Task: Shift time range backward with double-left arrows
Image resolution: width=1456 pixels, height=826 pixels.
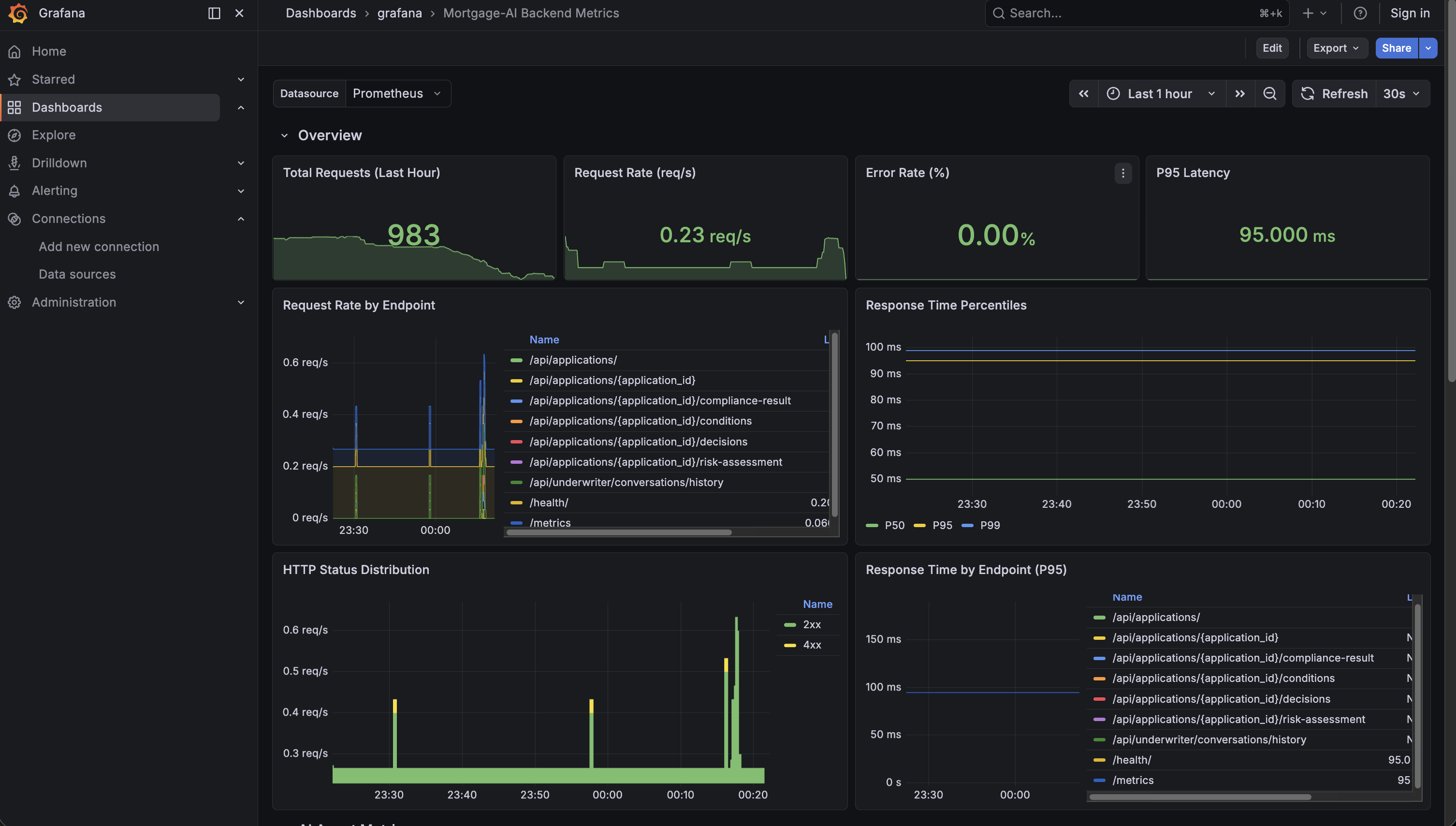Action: (x=1083, y=94)
